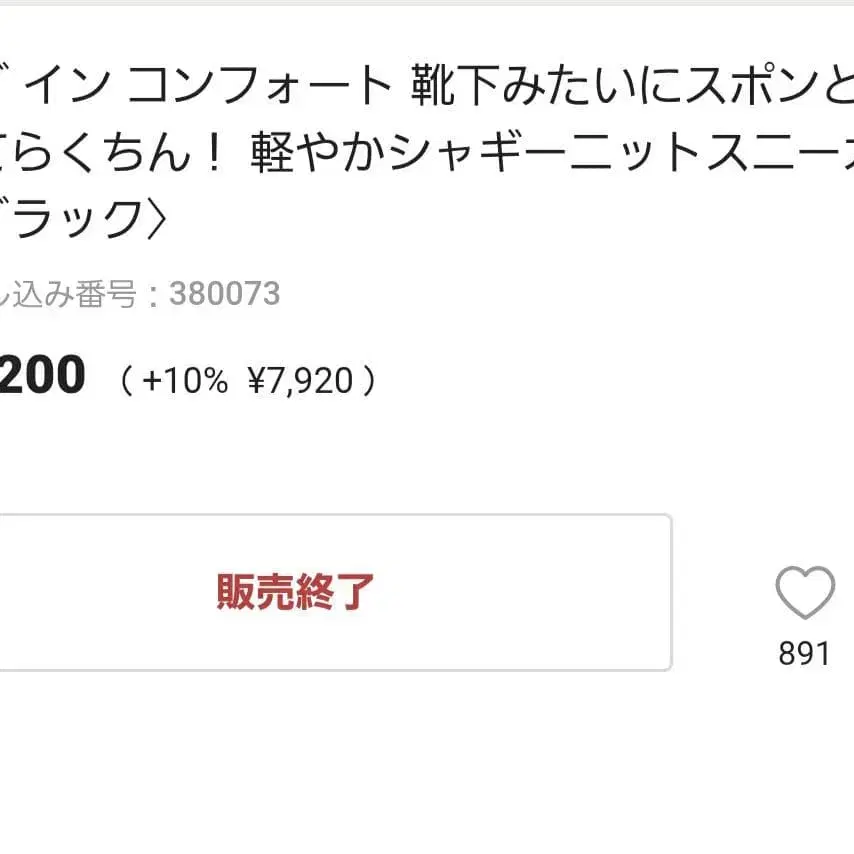Click the order number 380073
Screen dimensions: 854x854
click(x=225, y=294)
